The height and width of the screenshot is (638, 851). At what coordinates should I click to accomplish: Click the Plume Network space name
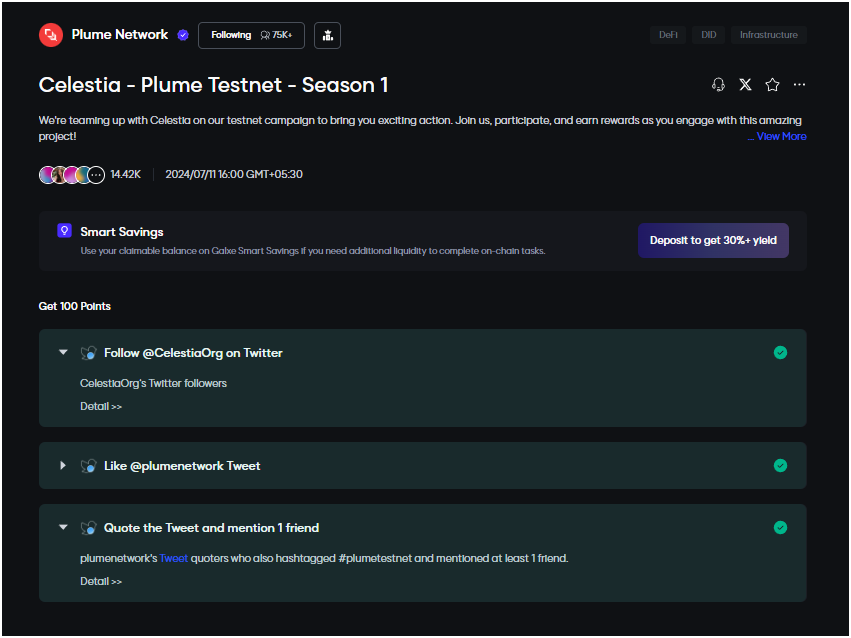point(120,35)
